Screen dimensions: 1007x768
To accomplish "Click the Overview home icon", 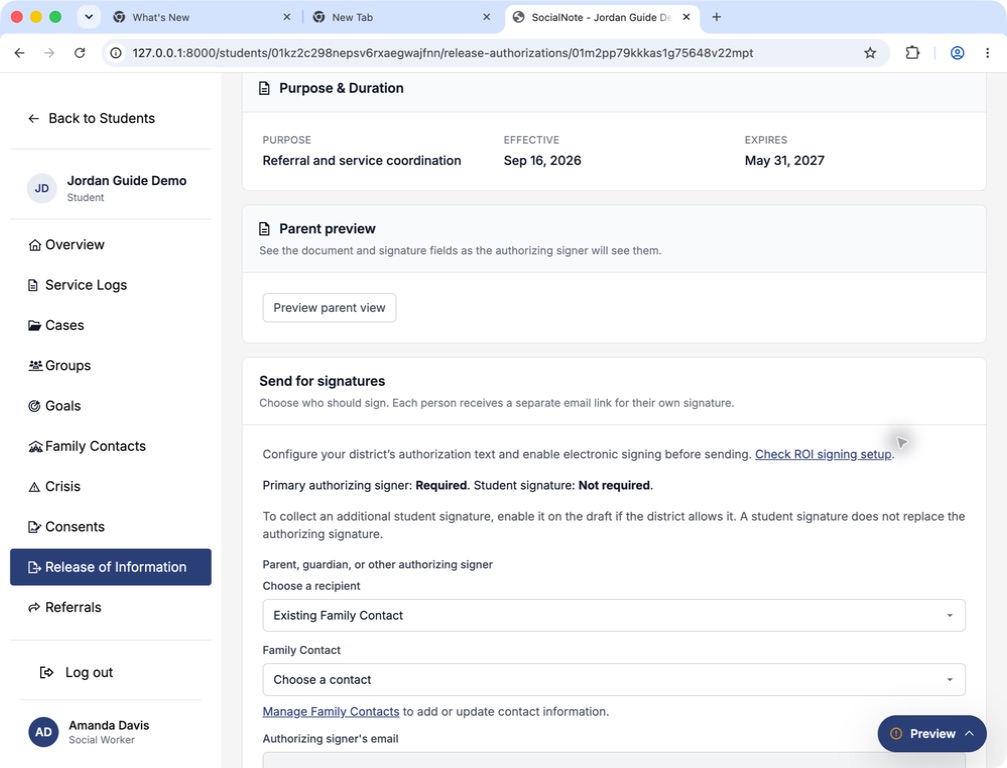I will tap(35, 245).
